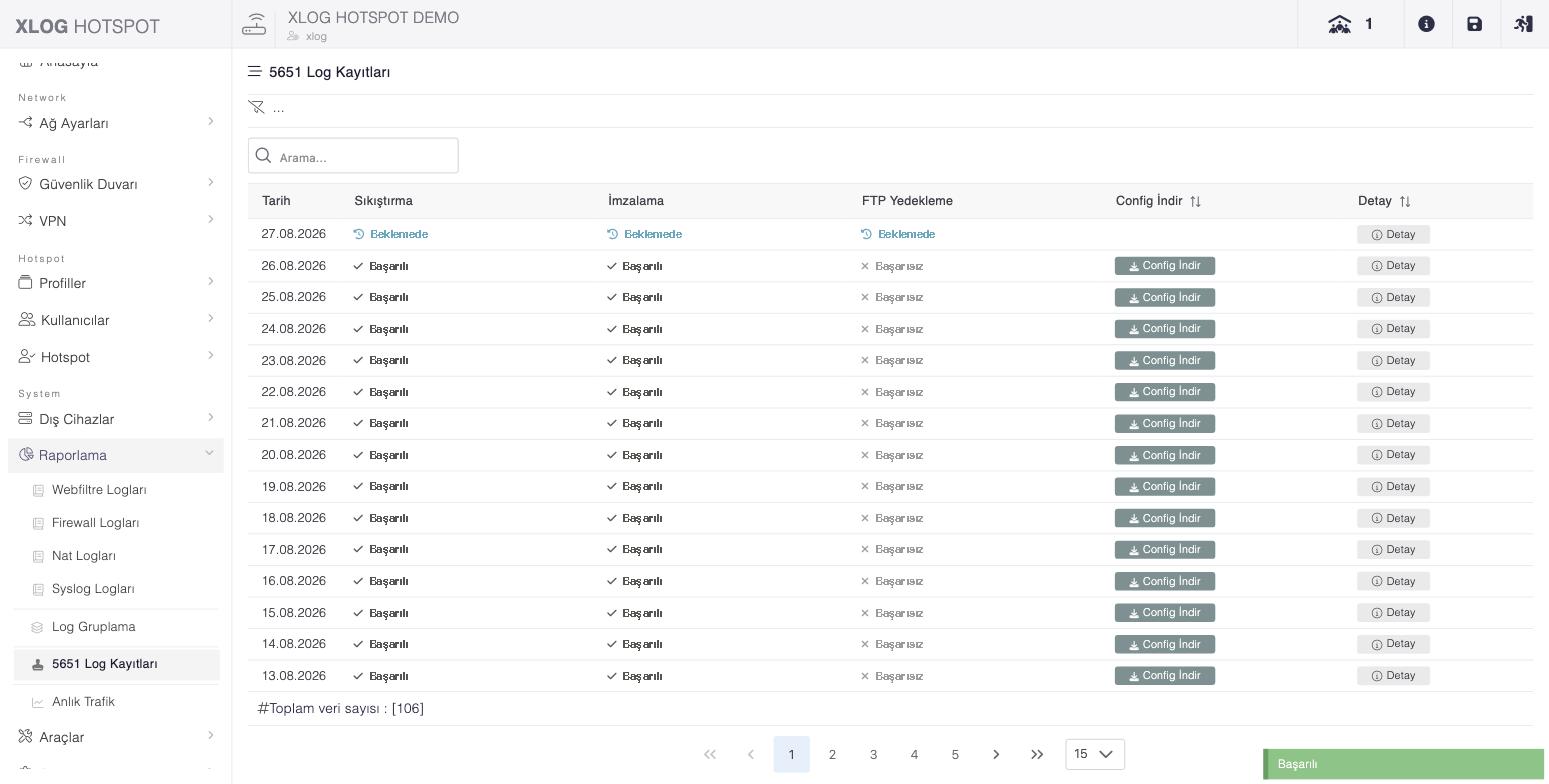
Task: Click the Raporlama pie chart icon
Action: [26, 455]
